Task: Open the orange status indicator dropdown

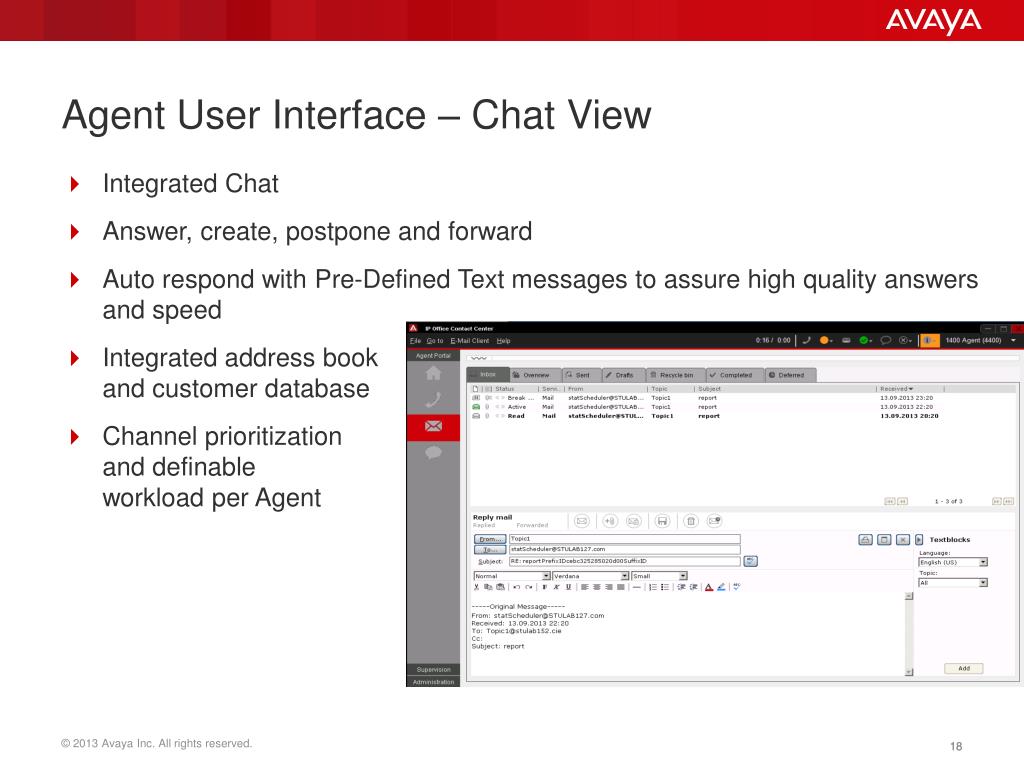Action: coord(826,340)
